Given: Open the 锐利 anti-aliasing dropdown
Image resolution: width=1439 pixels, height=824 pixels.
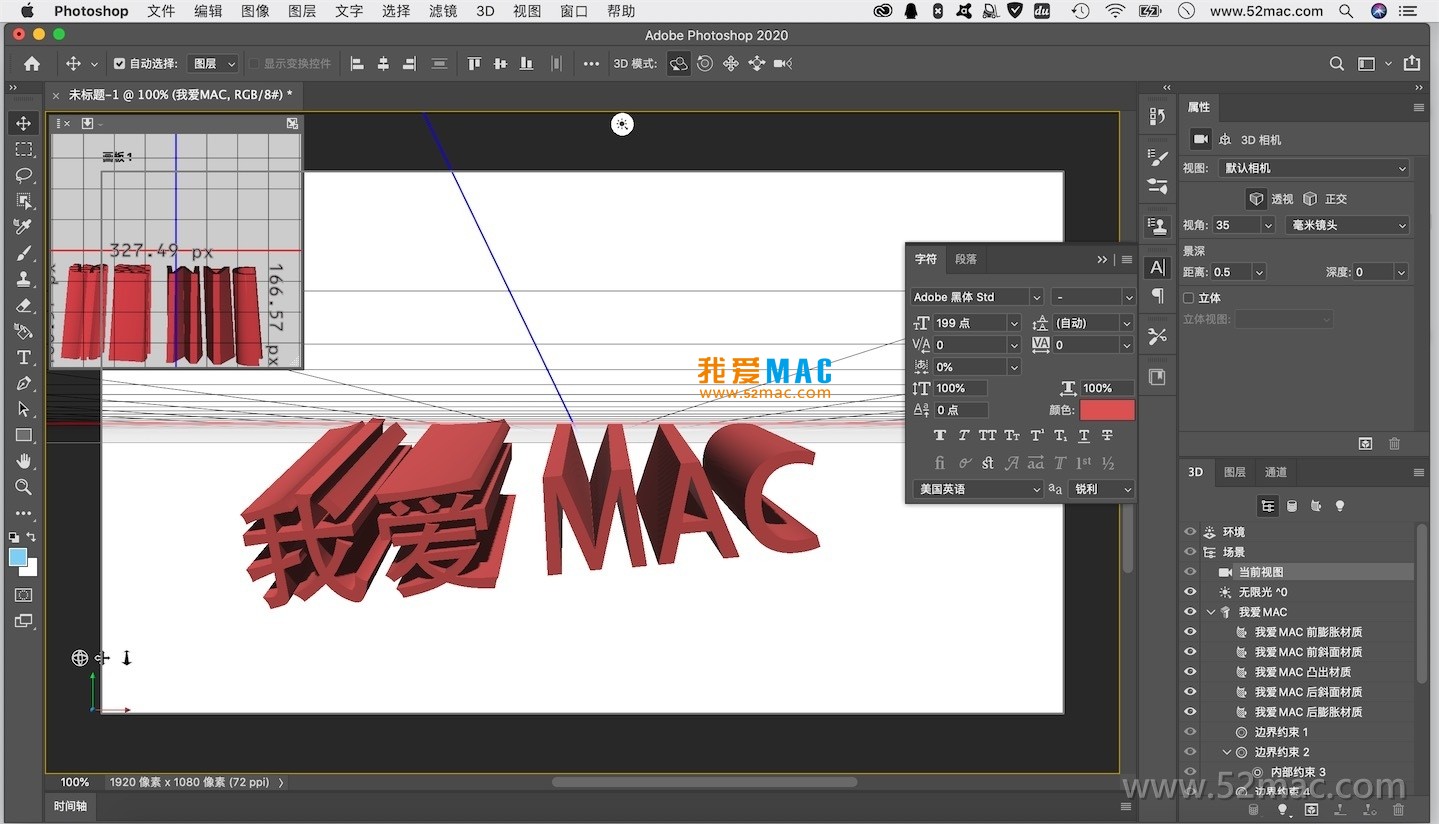Looking at the screenshot, I should (1102, 489).
